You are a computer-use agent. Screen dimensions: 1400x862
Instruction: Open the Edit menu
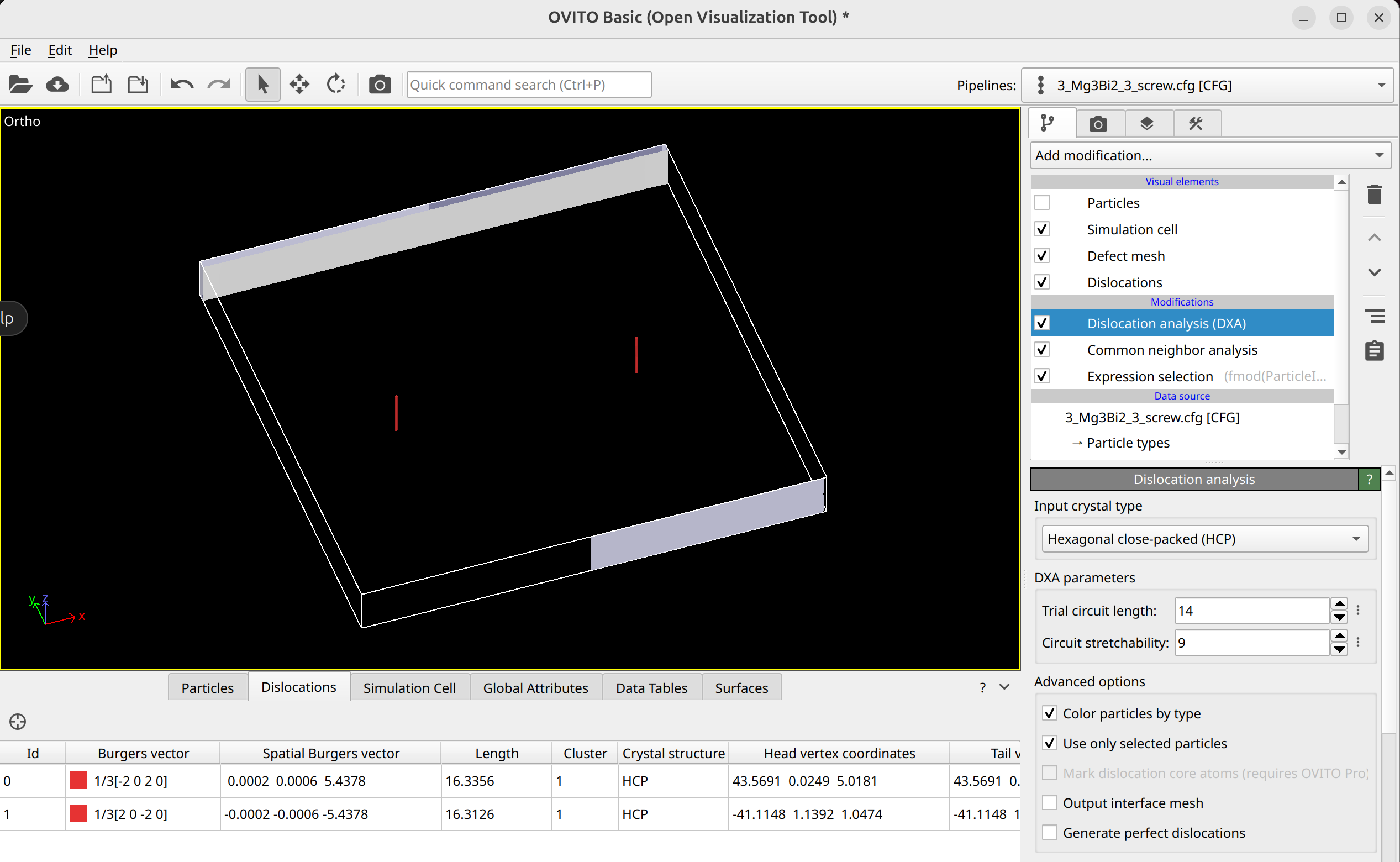59,50
